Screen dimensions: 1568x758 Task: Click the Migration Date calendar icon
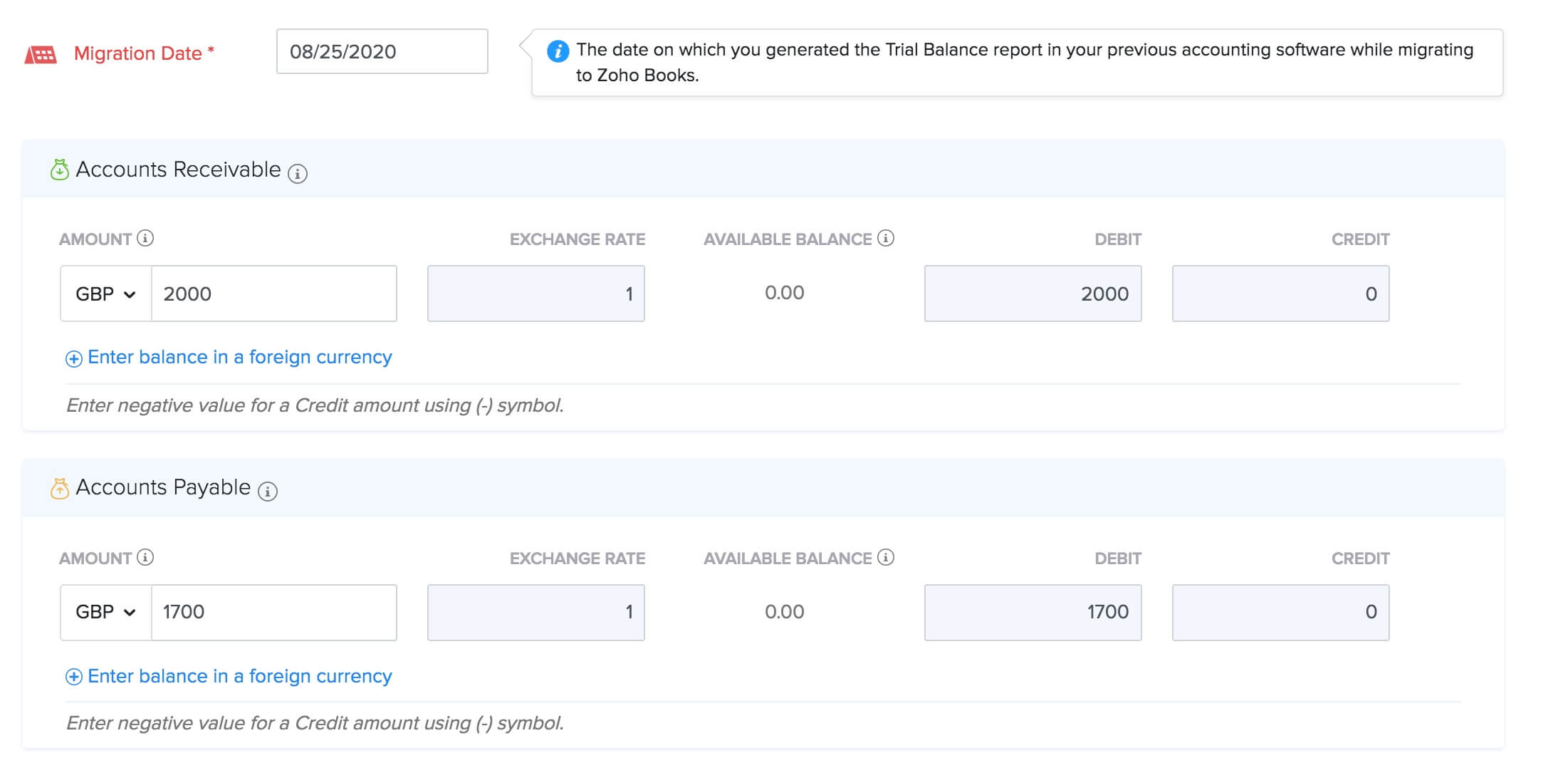click(41, 55)
